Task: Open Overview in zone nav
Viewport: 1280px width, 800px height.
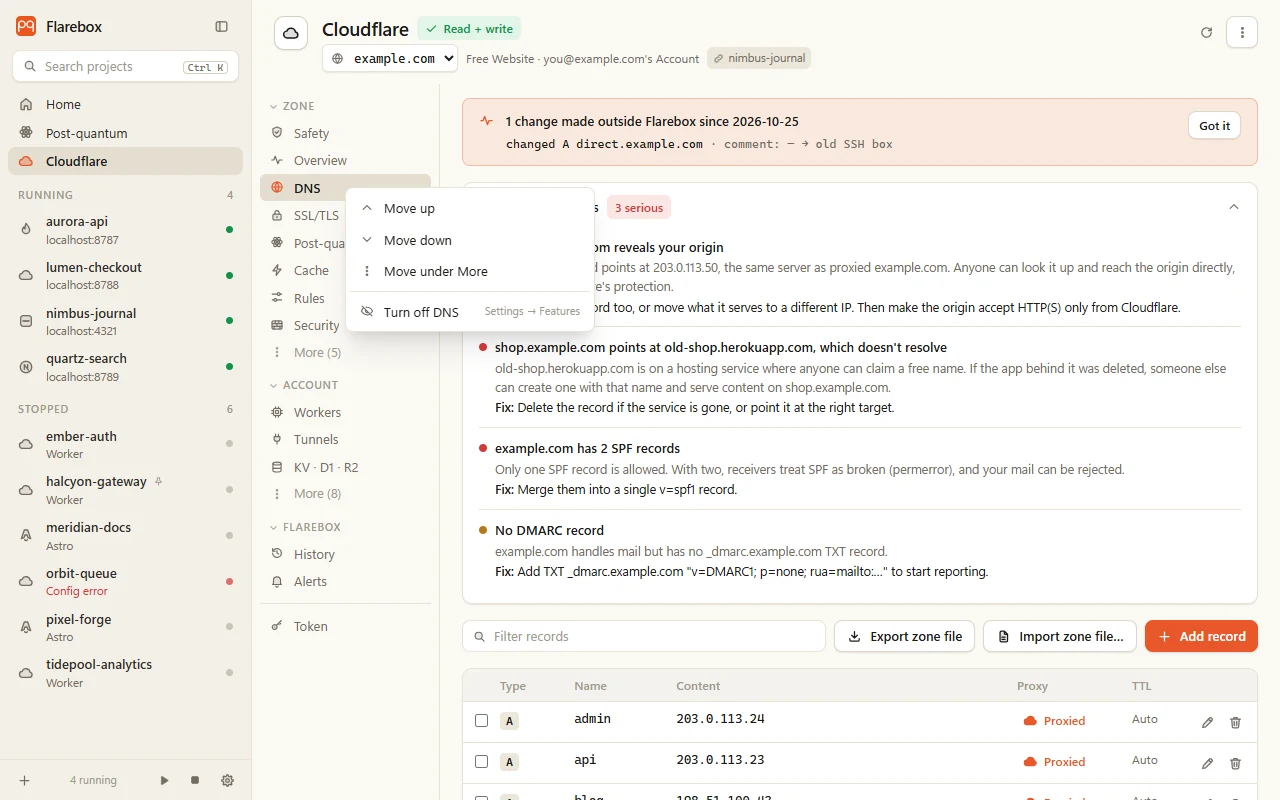Action: [345, 160]
